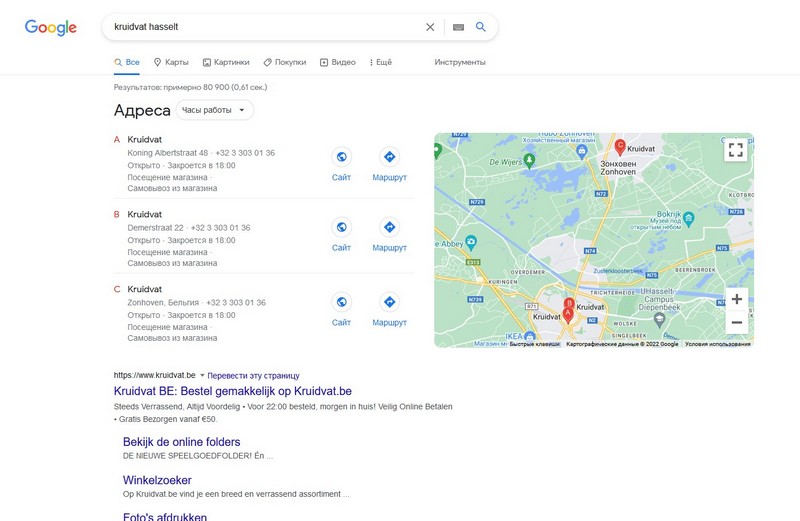Viewport: 800px width, 521px height.
Task: Switch to the Карты tab
Action: (x=171, y=62)
